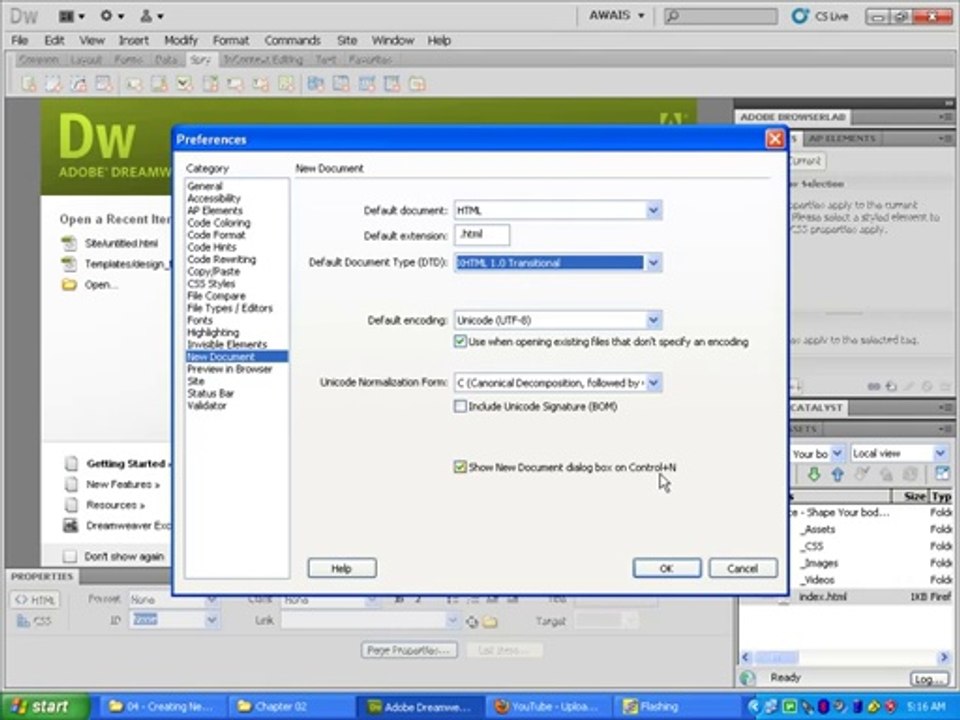Check Don't show again on welcome screen

(x=70, y=556)
